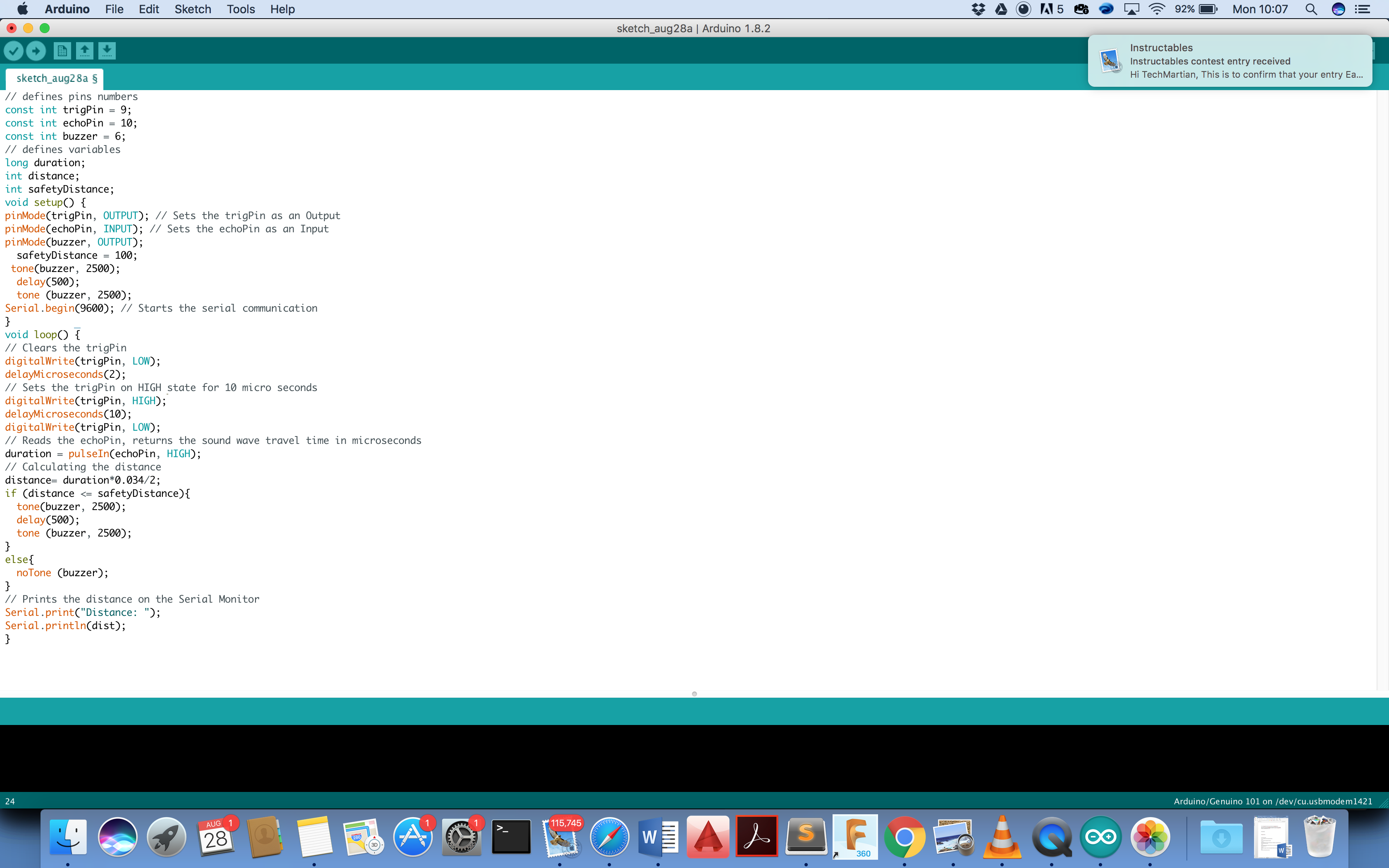Open the Downloads folder in Dock
The image size is (1389, 868).
coord(1222,837)
